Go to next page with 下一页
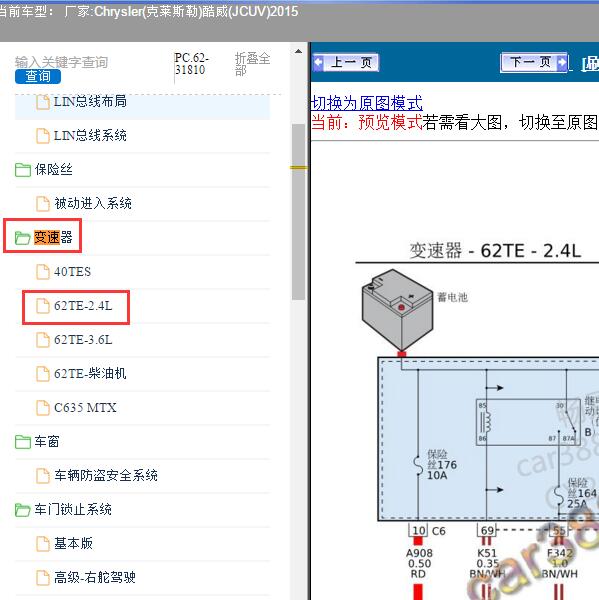 (x=534, y=62)
